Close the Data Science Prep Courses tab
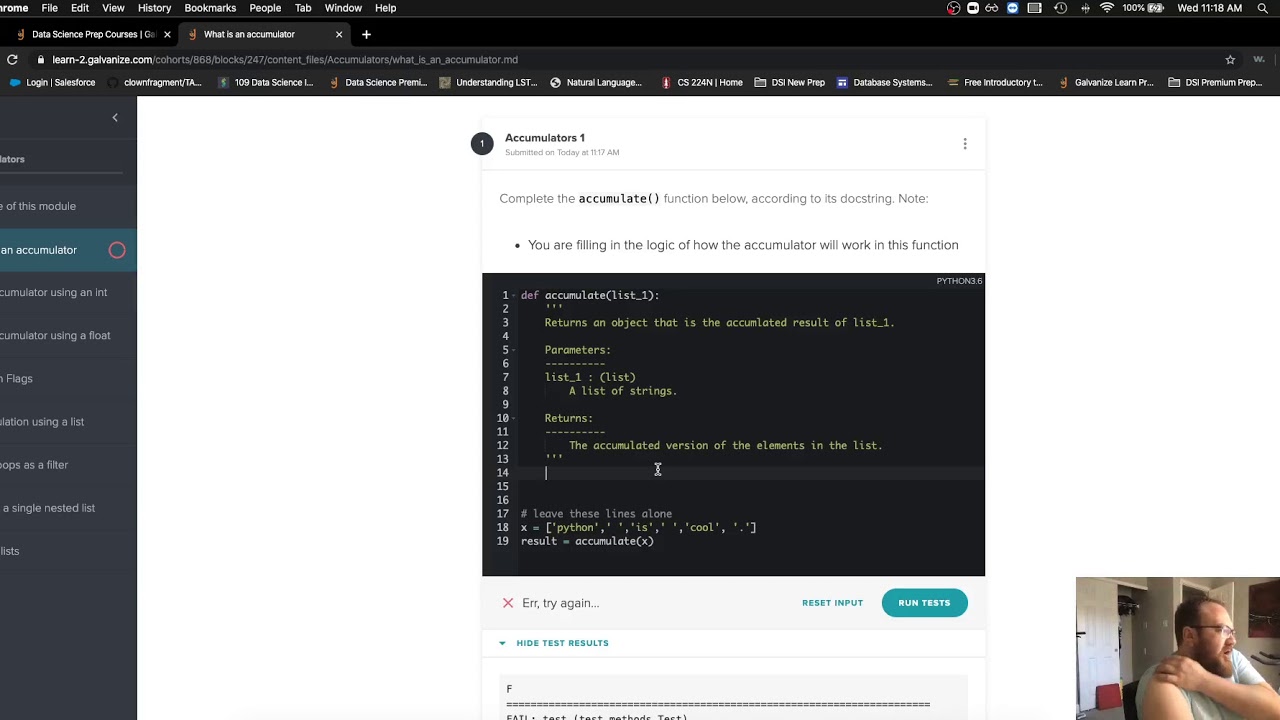Image resolution: width=1280 pixels, height=720 pixels. pyautogui.click(x=167, y=34)
